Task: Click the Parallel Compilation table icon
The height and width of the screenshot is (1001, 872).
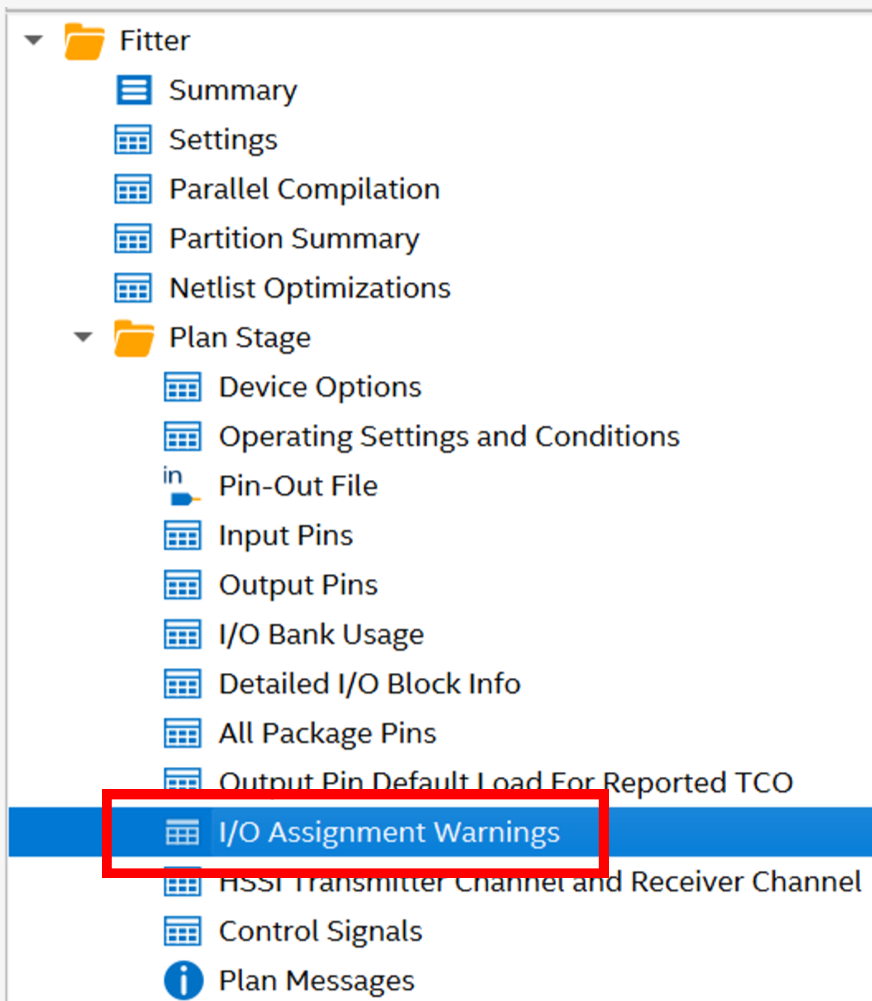Action: pyautogui.click(x=133, y=189)
